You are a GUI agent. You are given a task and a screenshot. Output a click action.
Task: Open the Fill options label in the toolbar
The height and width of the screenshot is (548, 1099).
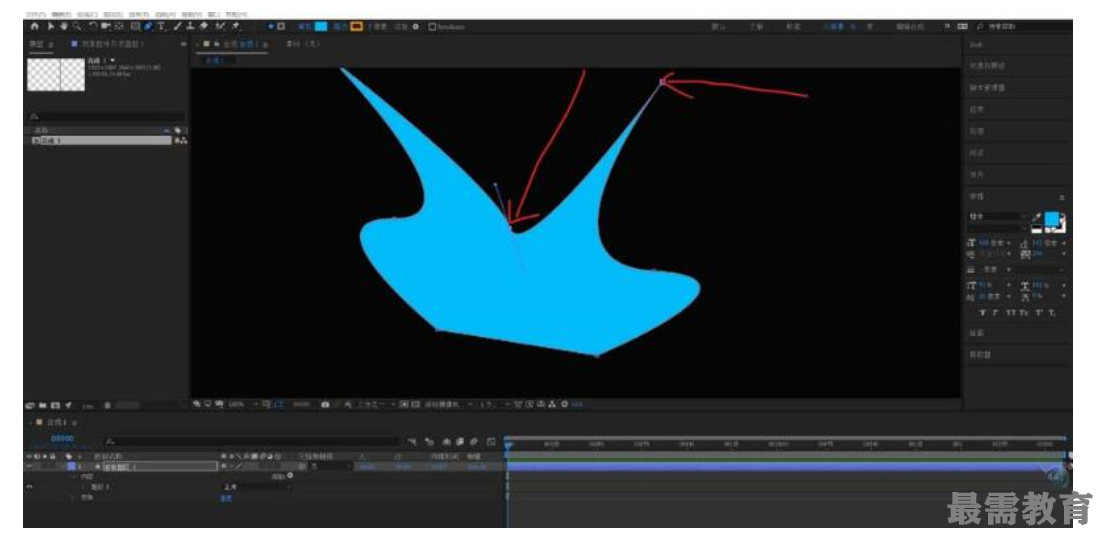[305, 27]
